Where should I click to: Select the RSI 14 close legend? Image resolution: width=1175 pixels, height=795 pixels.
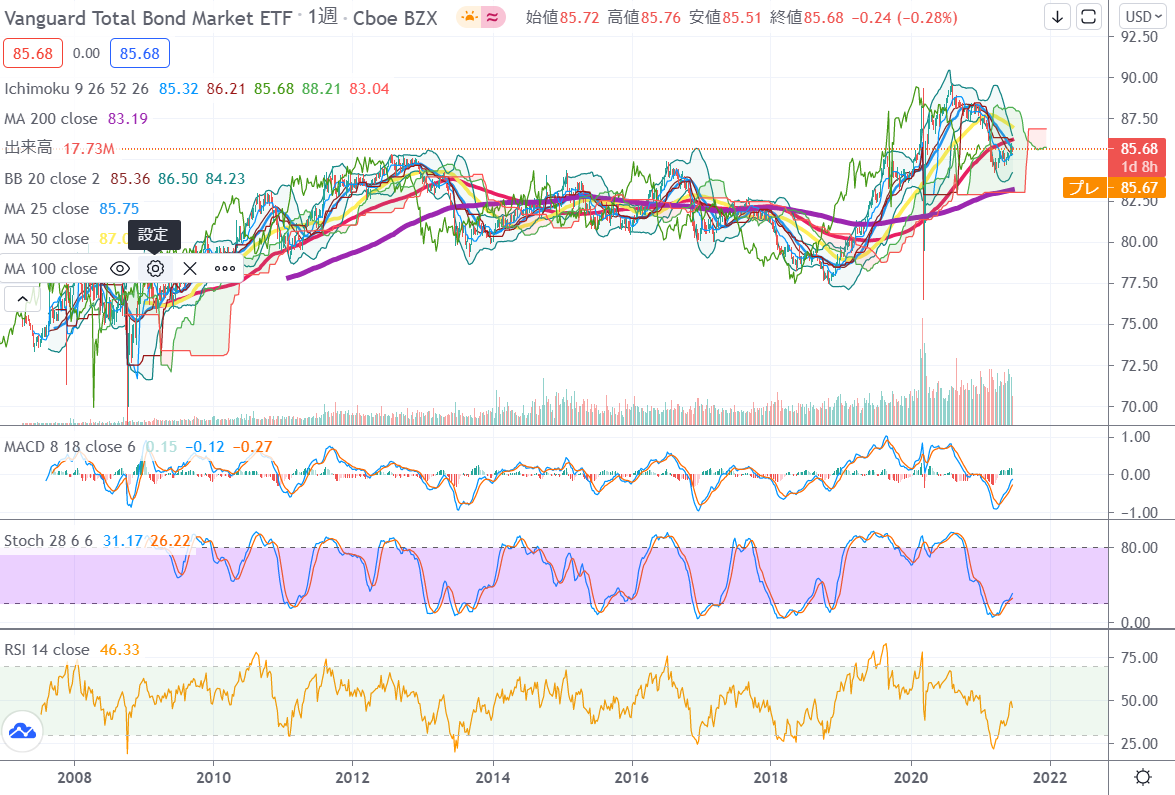pyautogui.click(x=46, y=650)
